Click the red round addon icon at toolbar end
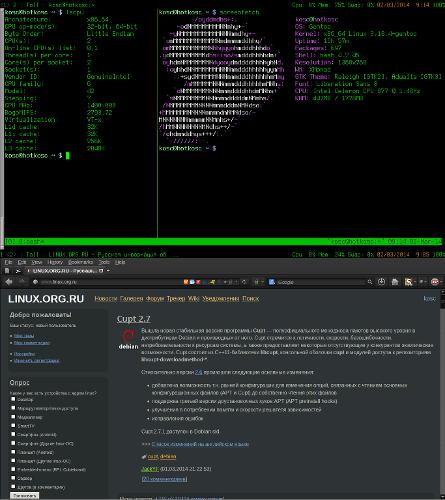445x500 pixels. click(435, 282)
